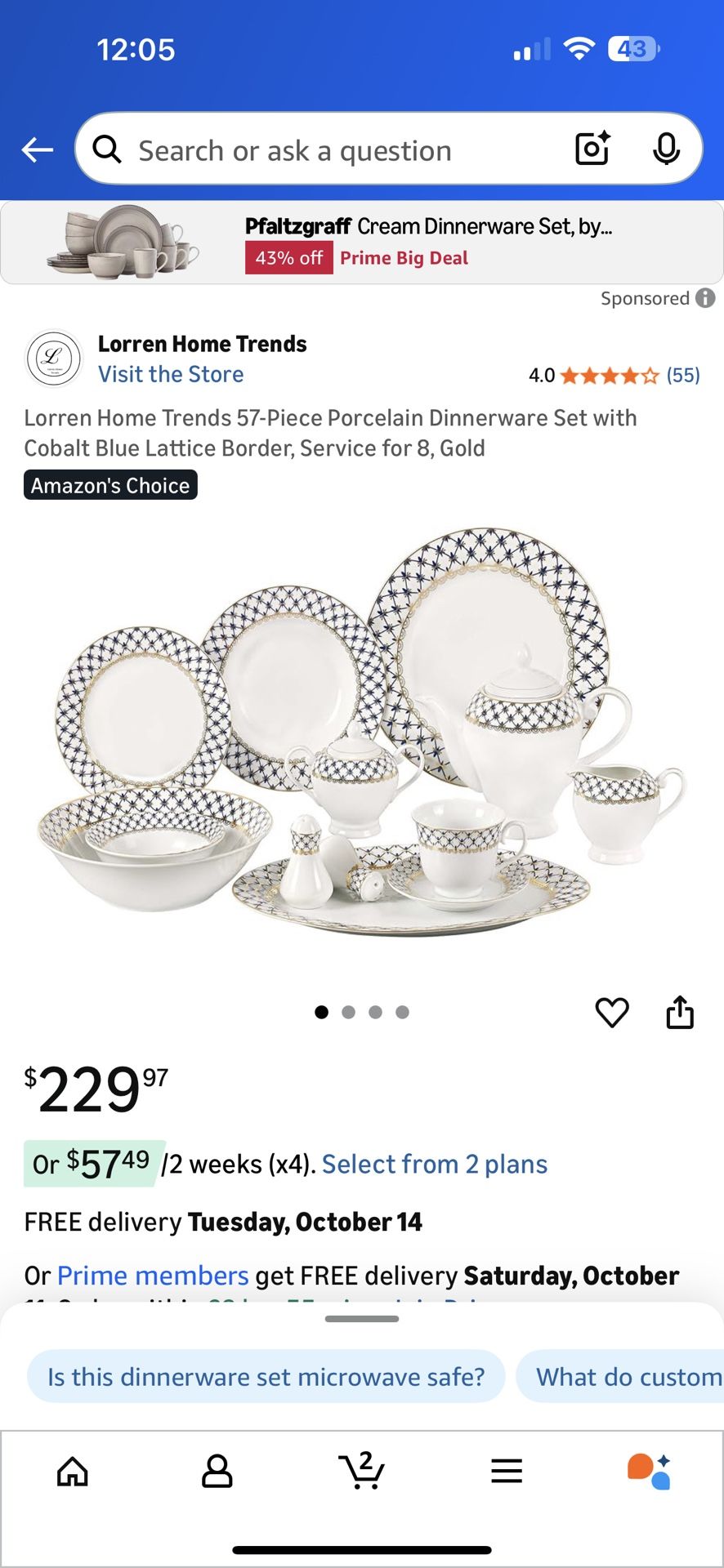Open Sponsored info icon
Image resolution: width=724 pixels, height=1568 pixels.
705,298
